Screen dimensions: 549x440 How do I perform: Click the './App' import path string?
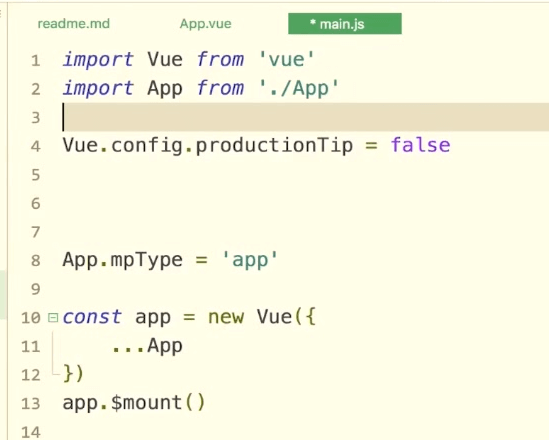coord(299,88)
